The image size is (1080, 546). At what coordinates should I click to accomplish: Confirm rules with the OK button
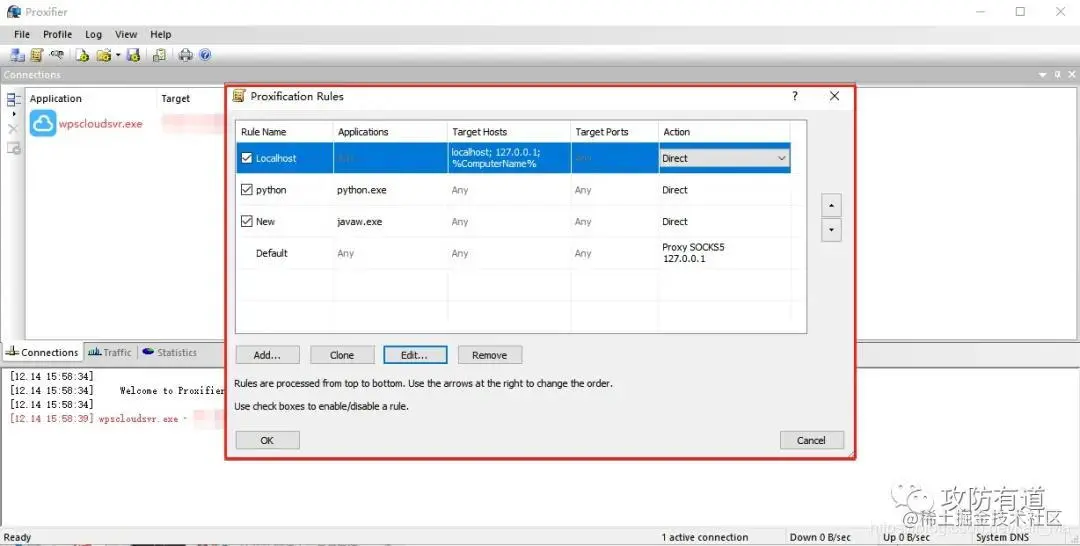pyautogui.click(x=267, y=441)
